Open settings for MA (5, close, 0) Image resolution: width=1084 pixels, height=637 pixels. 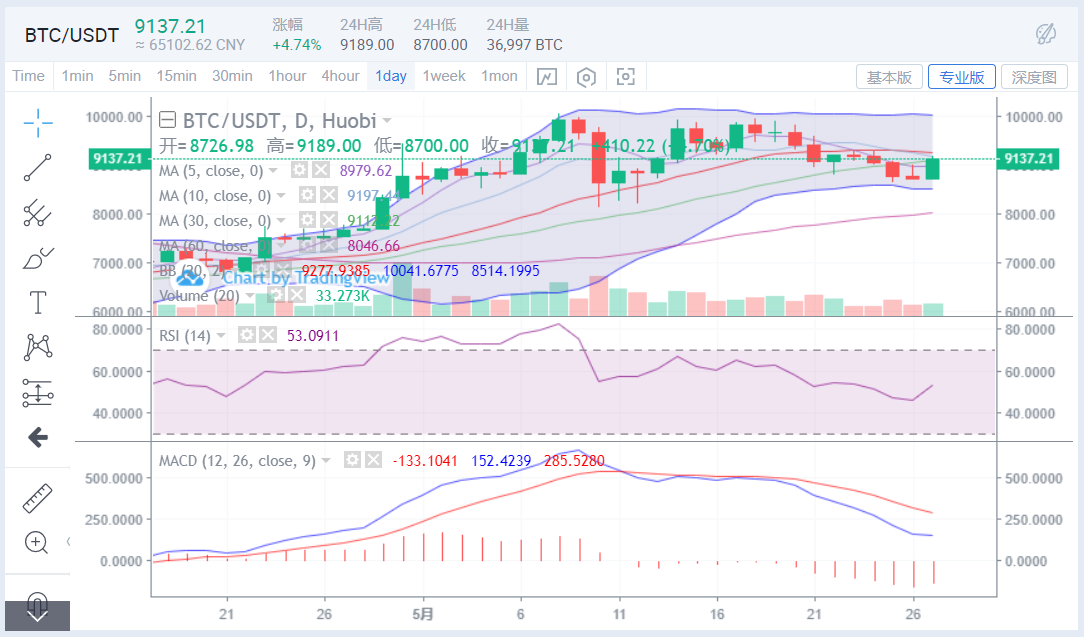[x=299, y=171]
